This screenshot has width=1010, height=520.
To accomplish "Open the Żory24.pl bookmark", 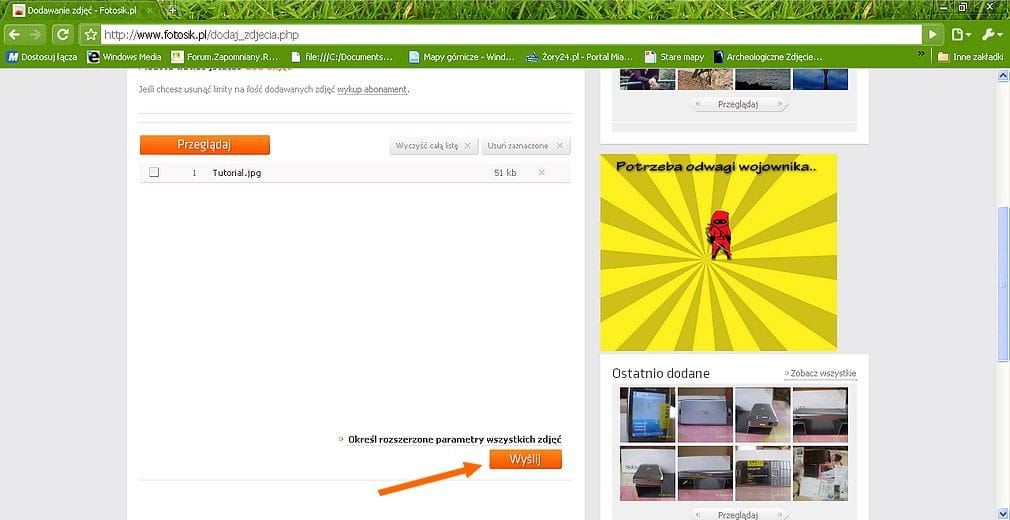I will coord(580,57).
